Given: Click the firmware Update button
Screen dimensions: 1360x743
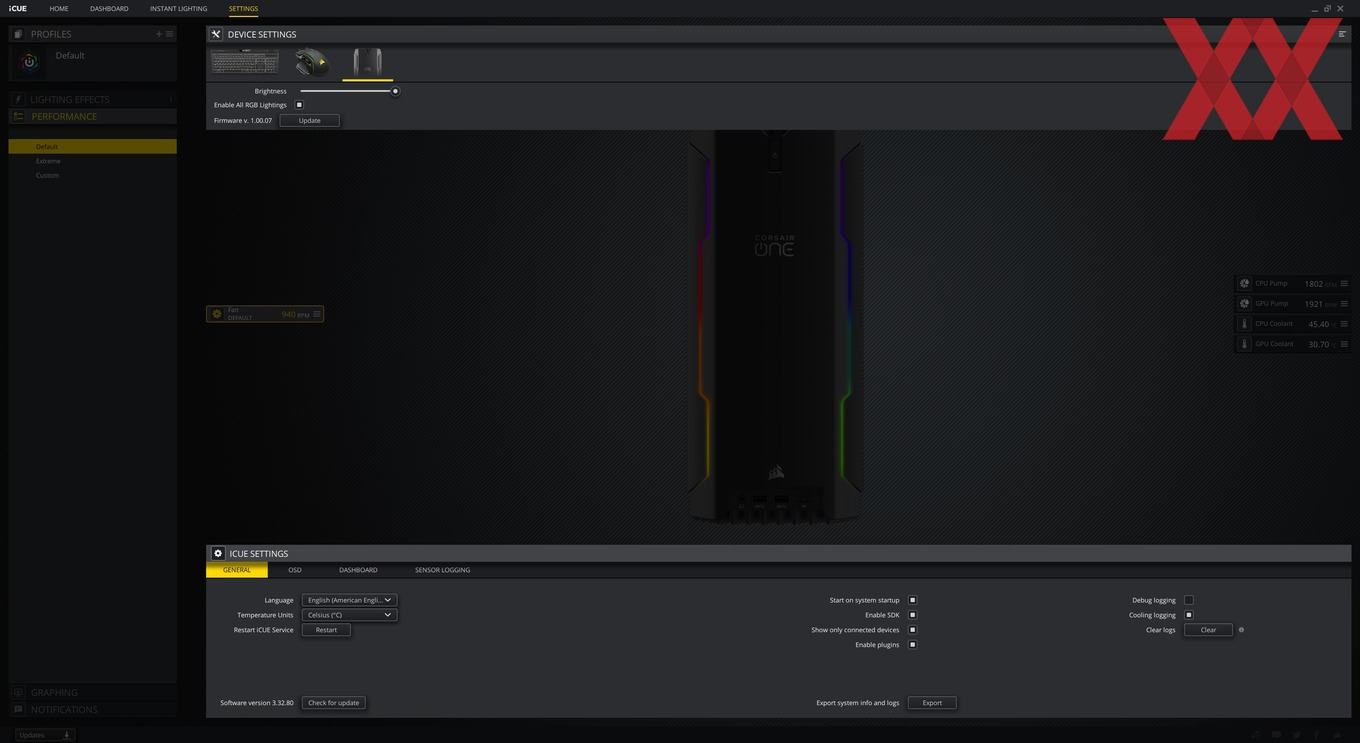Looking at the screenshot, I should pos(310,120).
